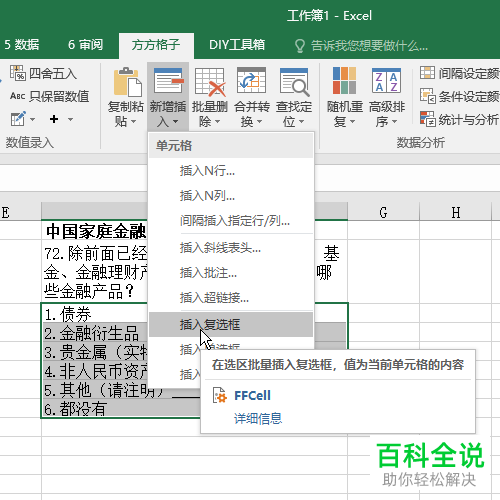Choose 插入批注... menu item
Viewport: 500px width, 500px height.
231,273
